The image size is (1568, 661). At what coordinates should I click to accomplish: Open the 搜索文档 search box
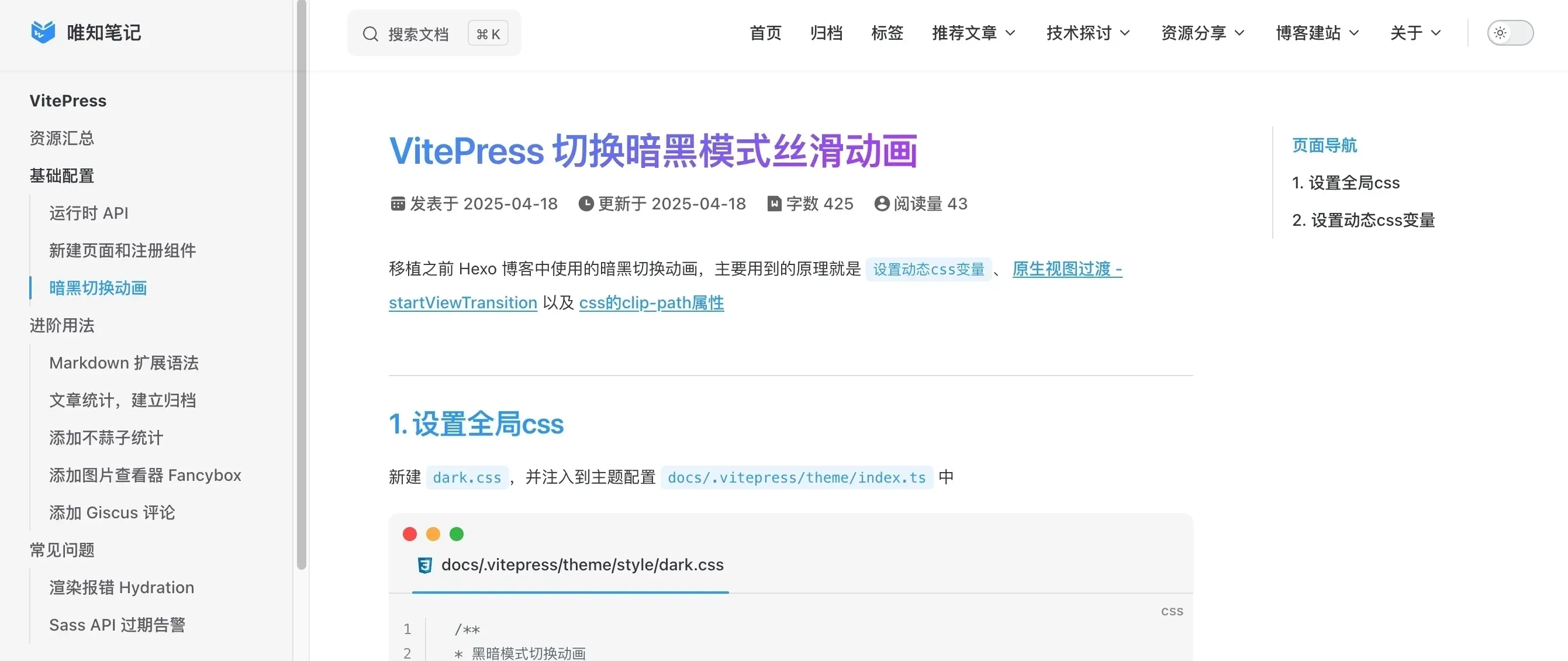click(434, 33)
